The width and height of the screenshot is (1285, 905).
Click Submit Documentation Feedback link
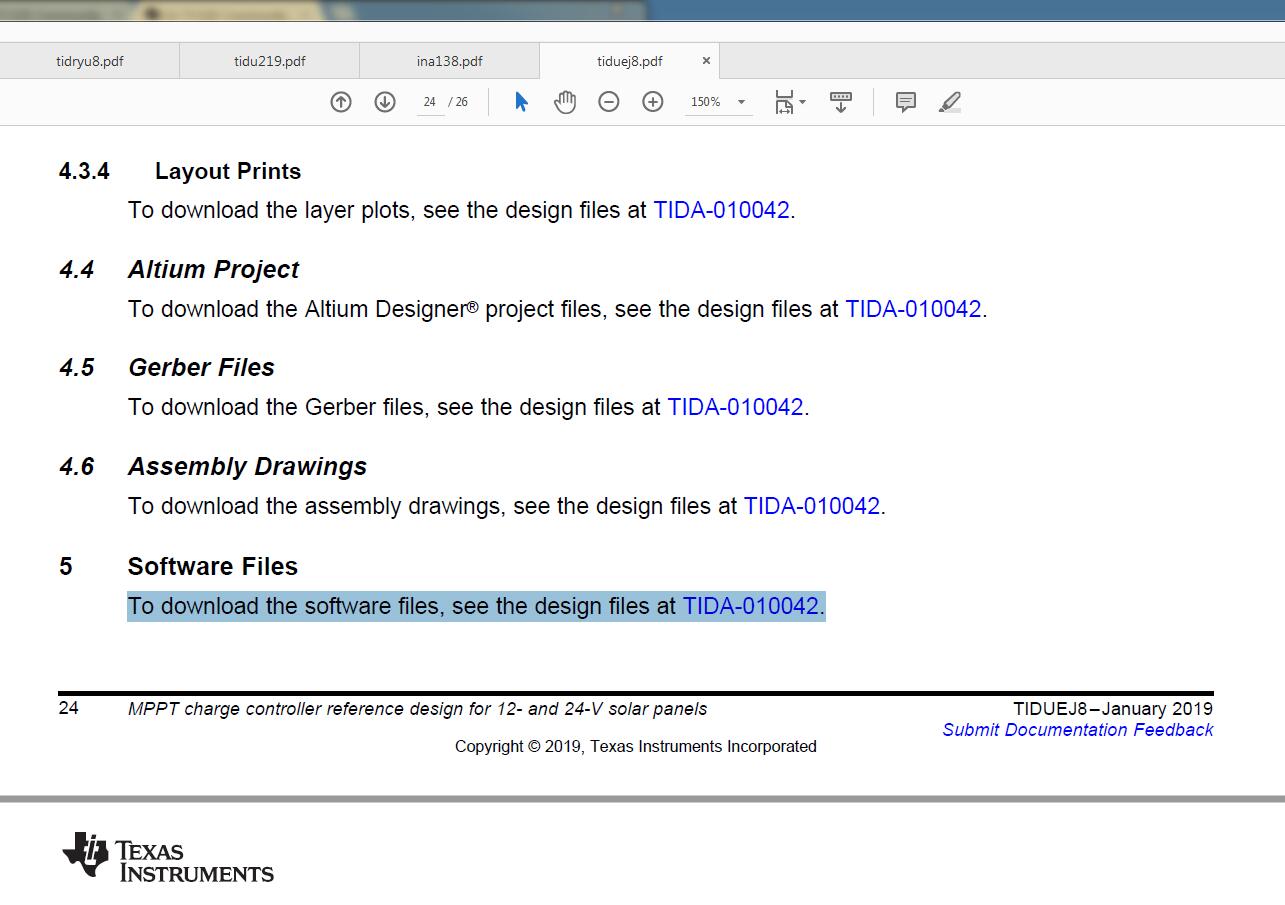1078,730
